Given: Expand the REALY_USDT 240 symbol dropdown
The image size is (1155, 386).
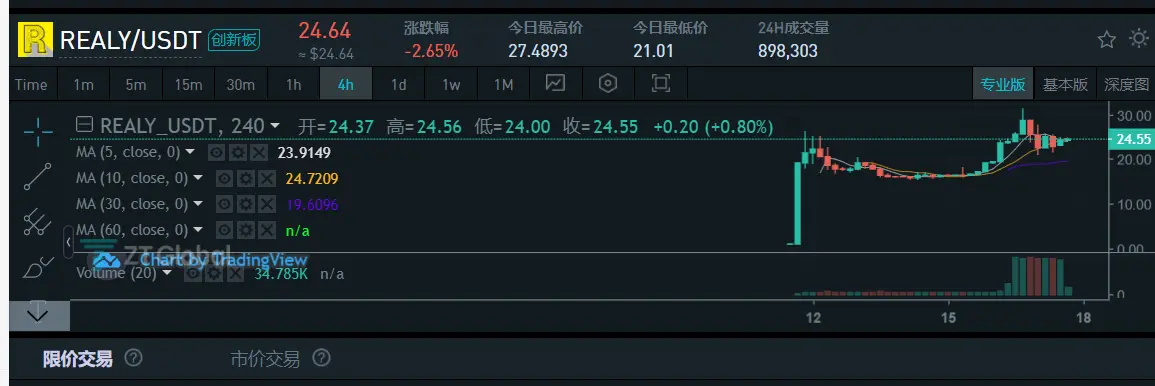Looking at the screenshot, I should (275, 127).
